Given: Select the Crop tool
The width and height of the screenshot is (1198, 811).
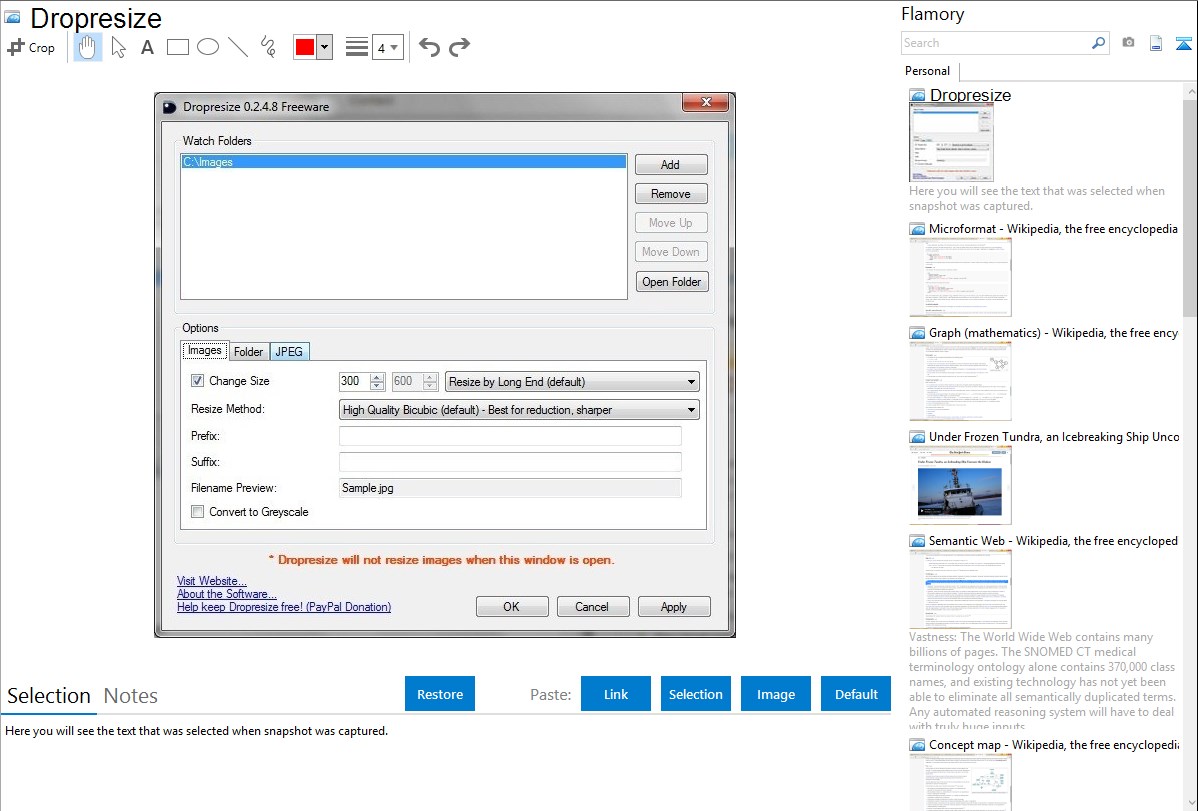Looking at the screenshot, I should coord(31,47).
